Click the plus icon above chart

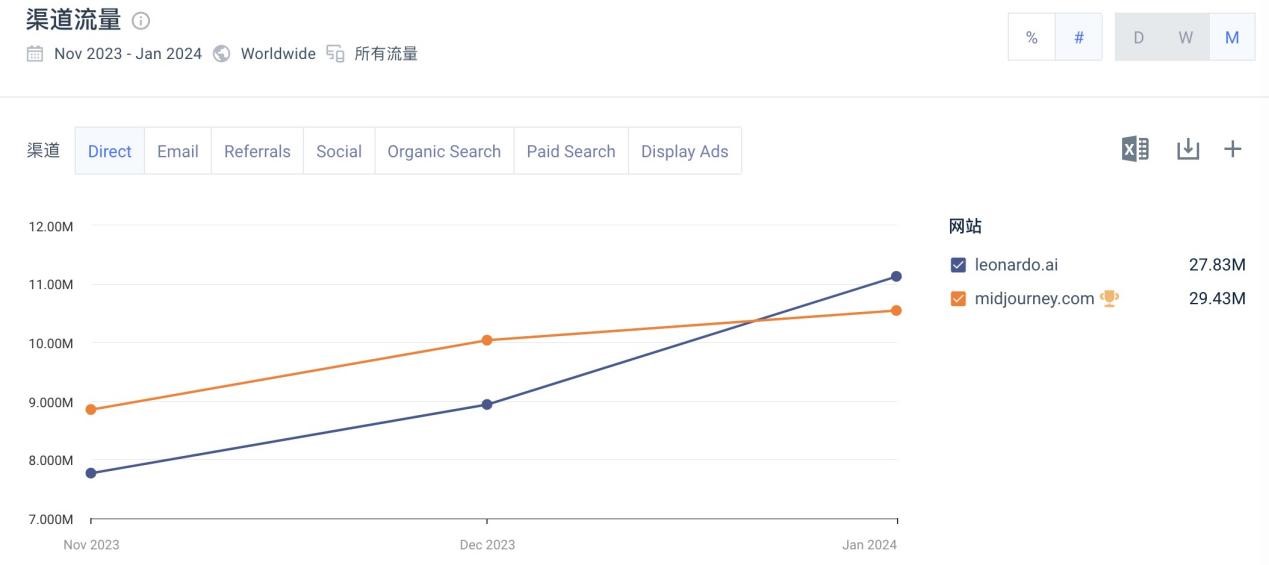(x=1233, y=150)
